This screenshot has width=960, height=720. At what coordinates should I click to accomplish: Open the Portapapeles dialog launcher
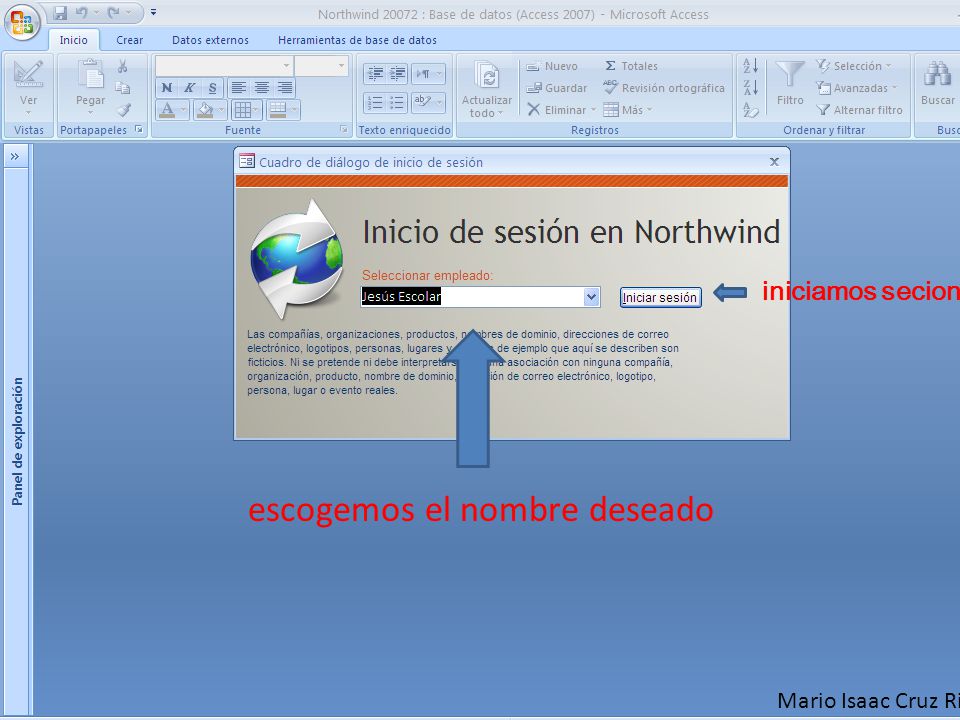tap(140, 129)
